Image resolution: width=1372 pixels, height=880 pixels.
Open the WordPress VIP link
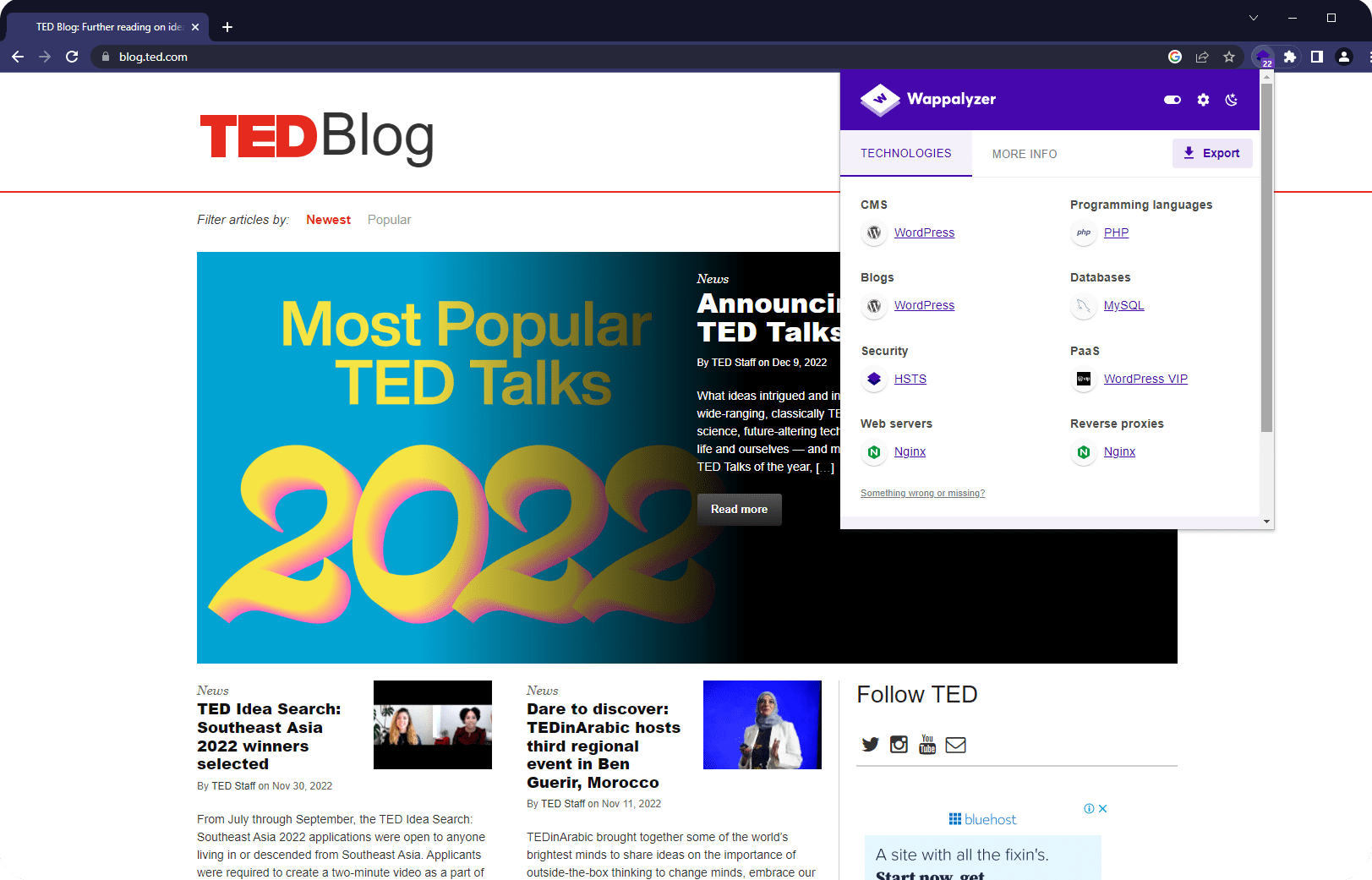coord(1145,379)
